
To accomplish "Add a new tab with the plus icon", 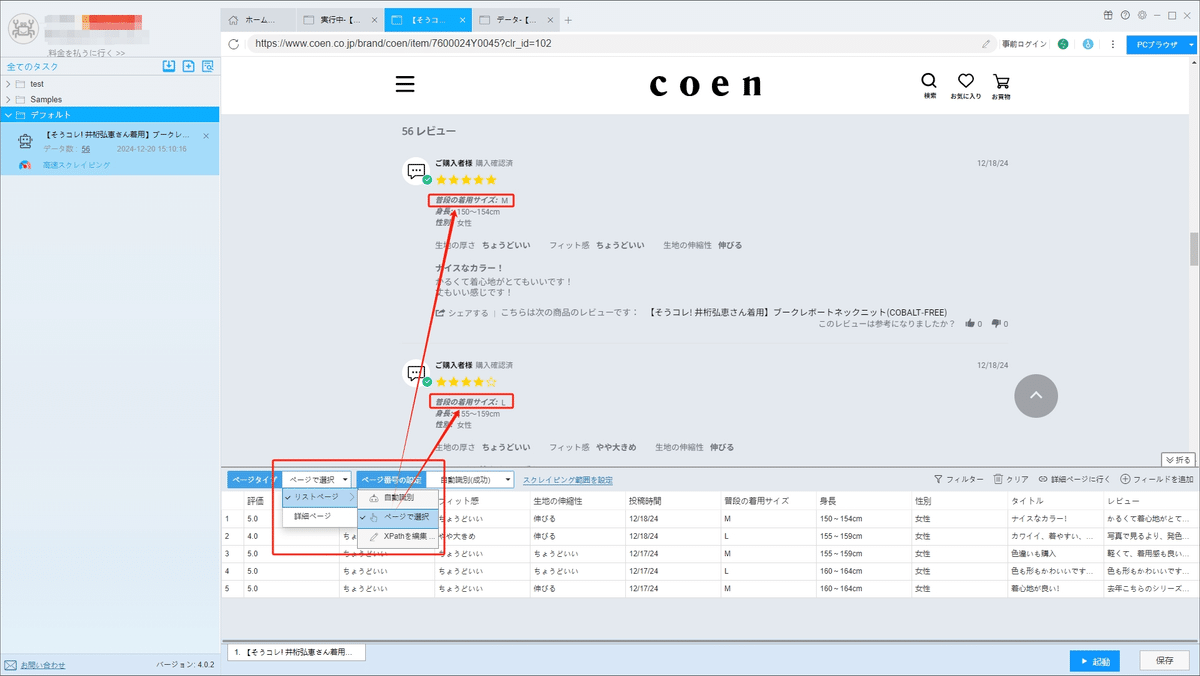I will click(568, 19).
